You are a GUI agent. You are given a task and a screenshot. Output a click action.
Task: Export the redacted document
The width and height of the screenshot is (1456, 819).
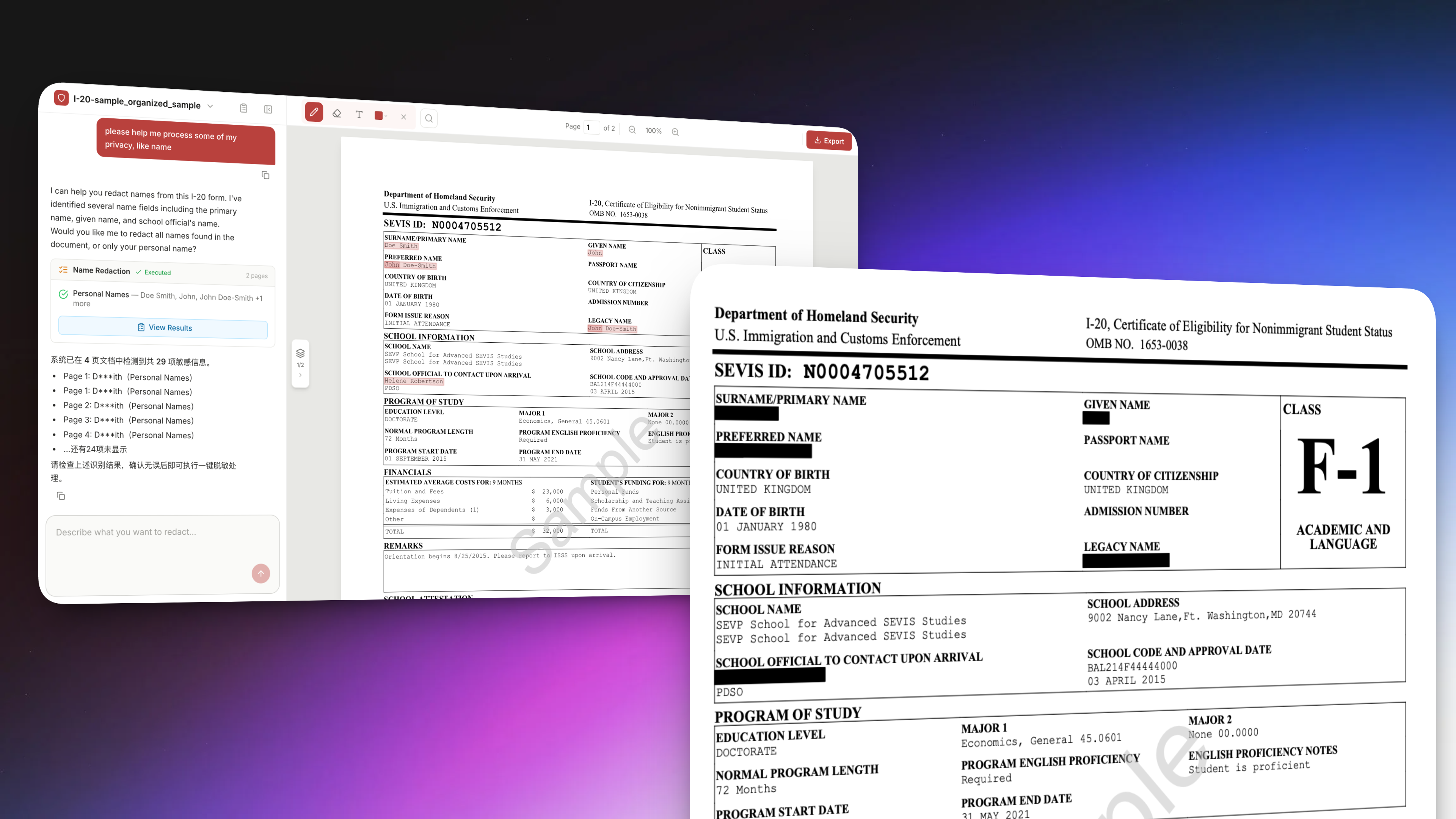tap(828, 141)
